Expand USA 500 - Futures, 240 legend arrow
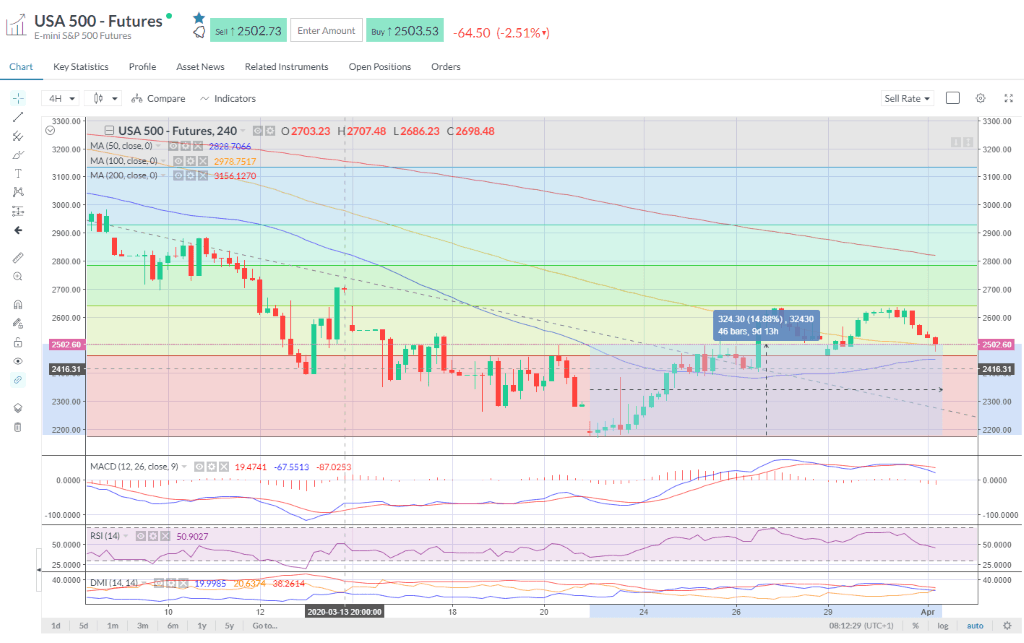The width and height of the screenshot is (1024, 643). coord(243,131)
